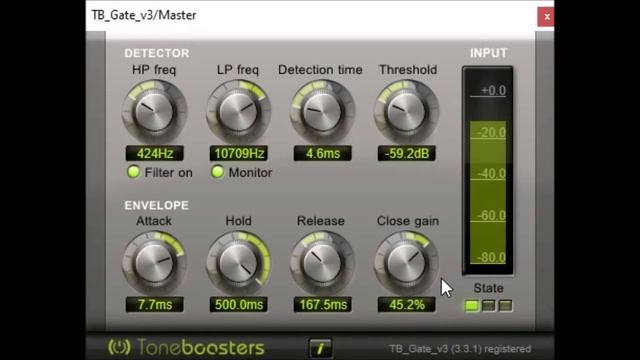
Task: Click the Threshold knob
Action: pyautogui.click(x=407, y=111)
